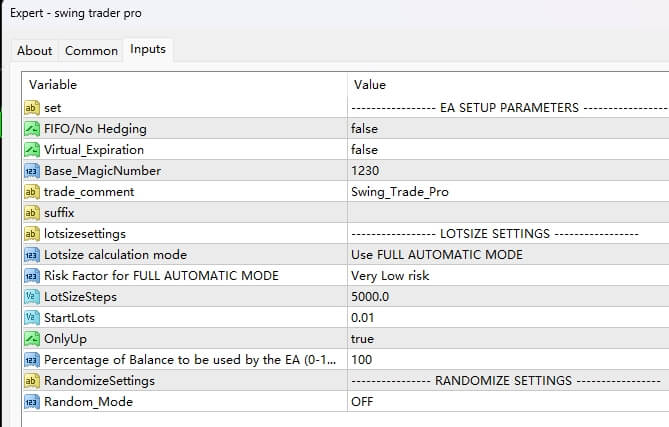Click the boolean icon next to FIFO/No Hedging
Image resolution: width=669 pixels, height=427 pixels.
tap(31, 128)
